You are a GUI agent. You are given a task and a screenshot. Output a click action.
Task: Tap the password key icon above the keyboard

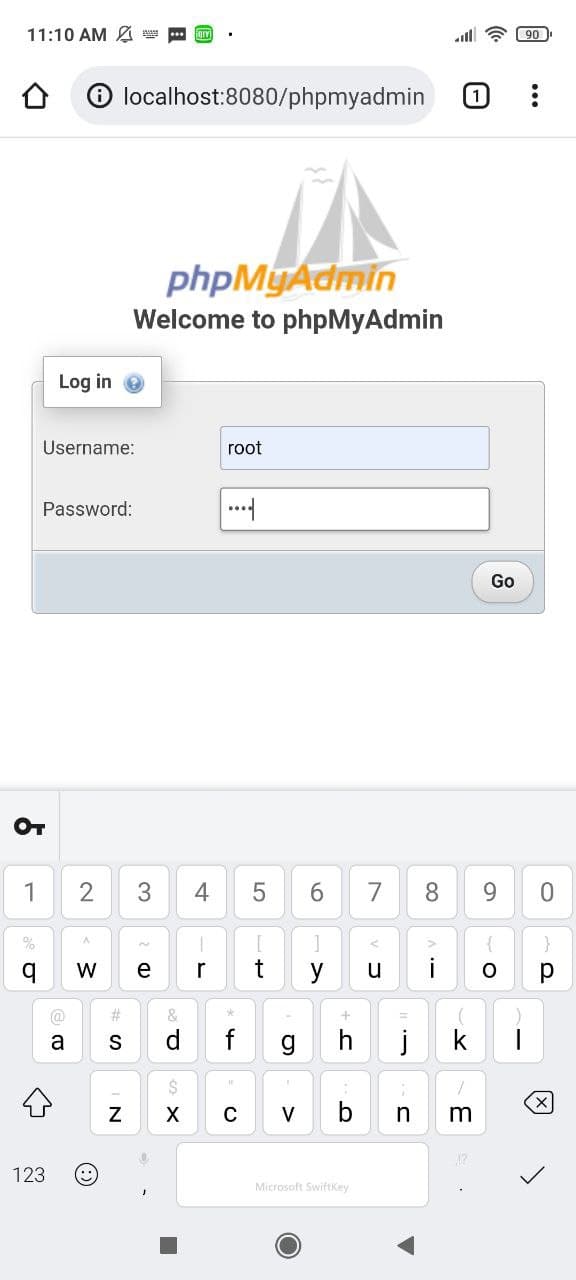[x=30, y=826]
